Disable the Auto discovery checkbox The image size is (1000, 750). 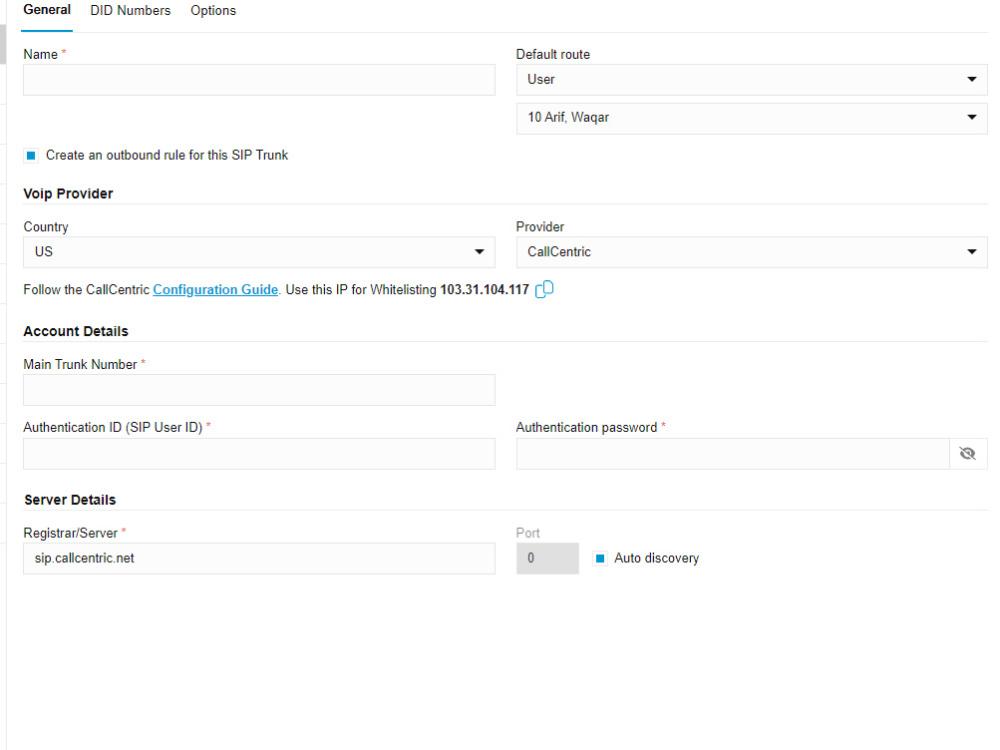(599, 558)
